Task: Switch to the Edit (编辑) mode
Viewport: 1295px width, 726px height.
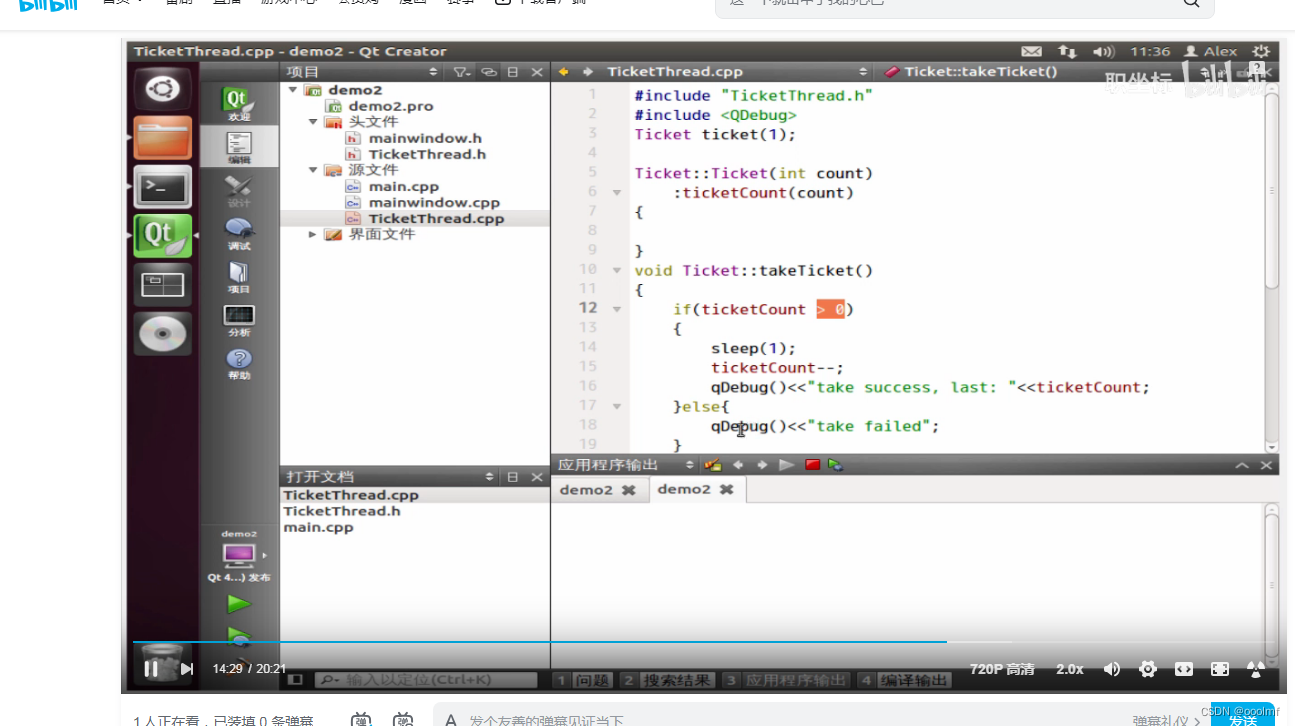Action: 238,147
